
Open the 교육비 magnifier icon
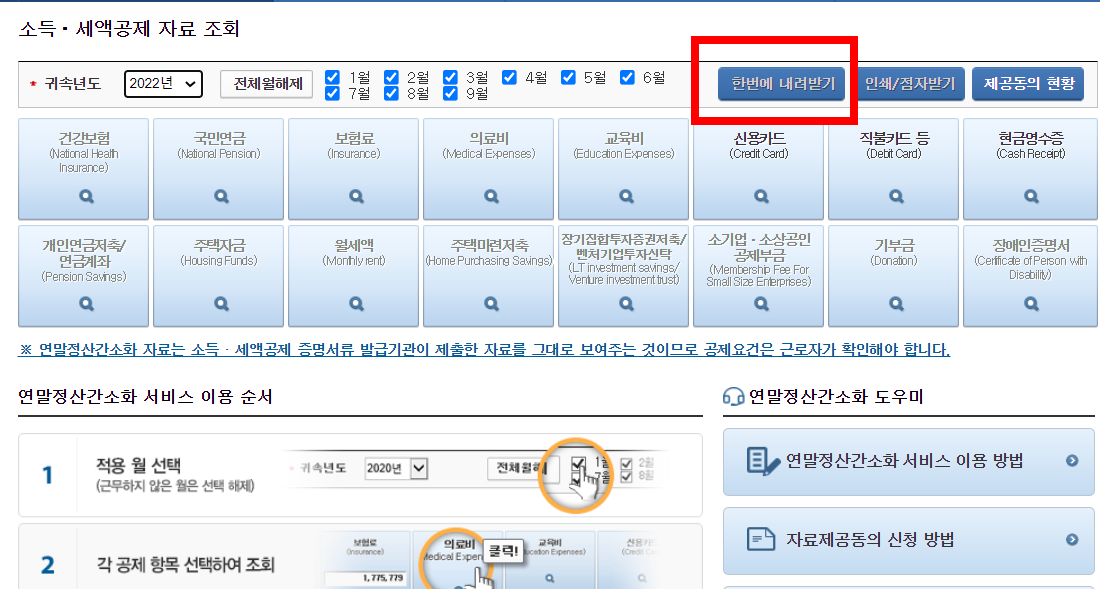coord(626,196)
